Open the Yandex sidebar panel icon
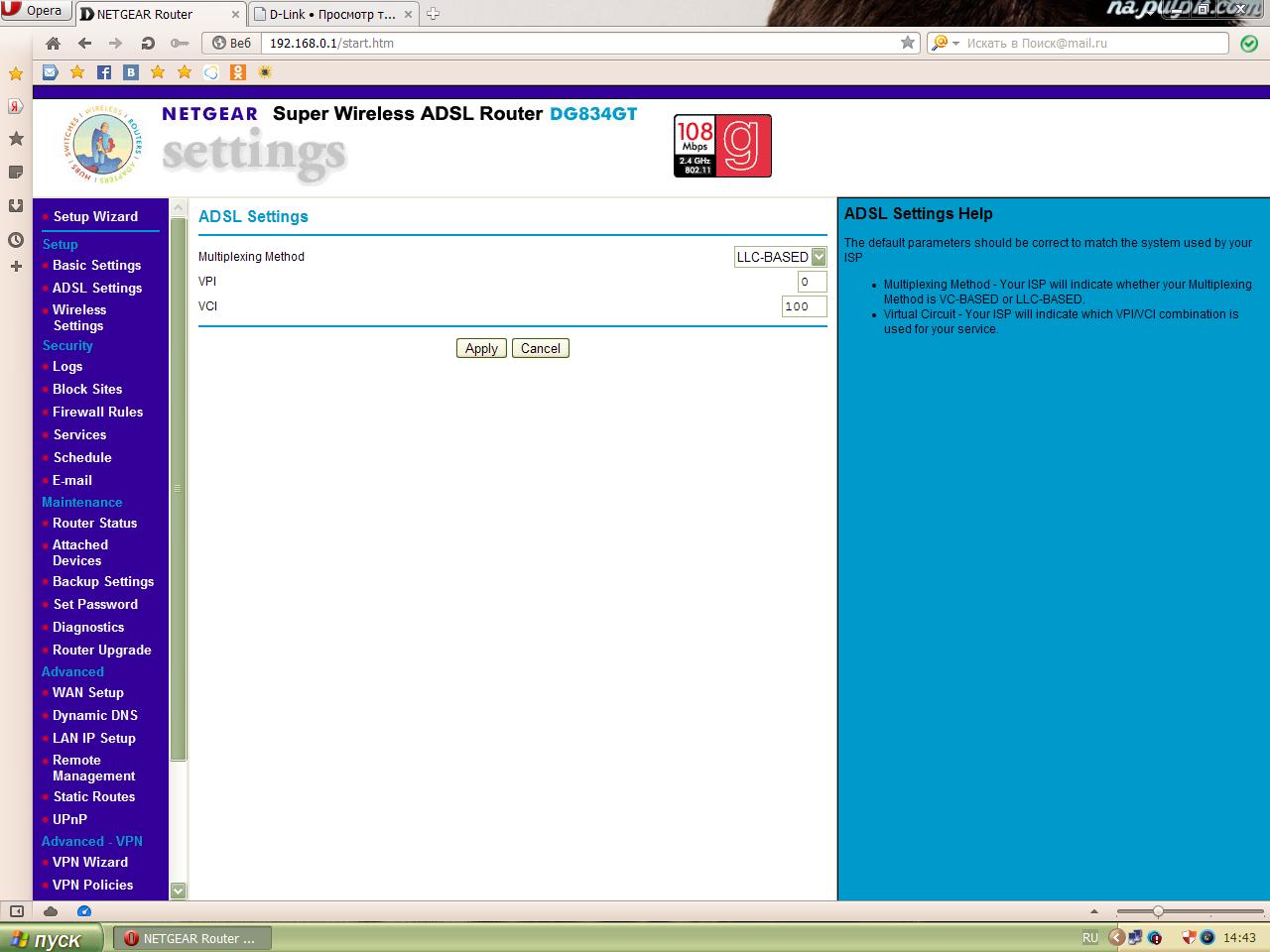1270x952 pixels. pos(16,106)
